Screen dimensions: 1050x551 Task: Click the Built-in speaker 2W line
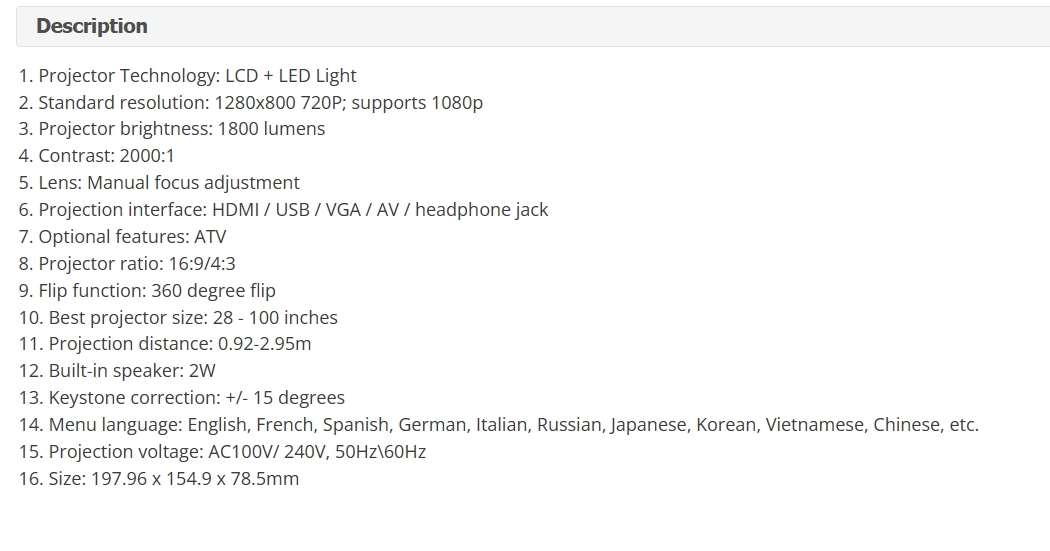coord(117,371)
